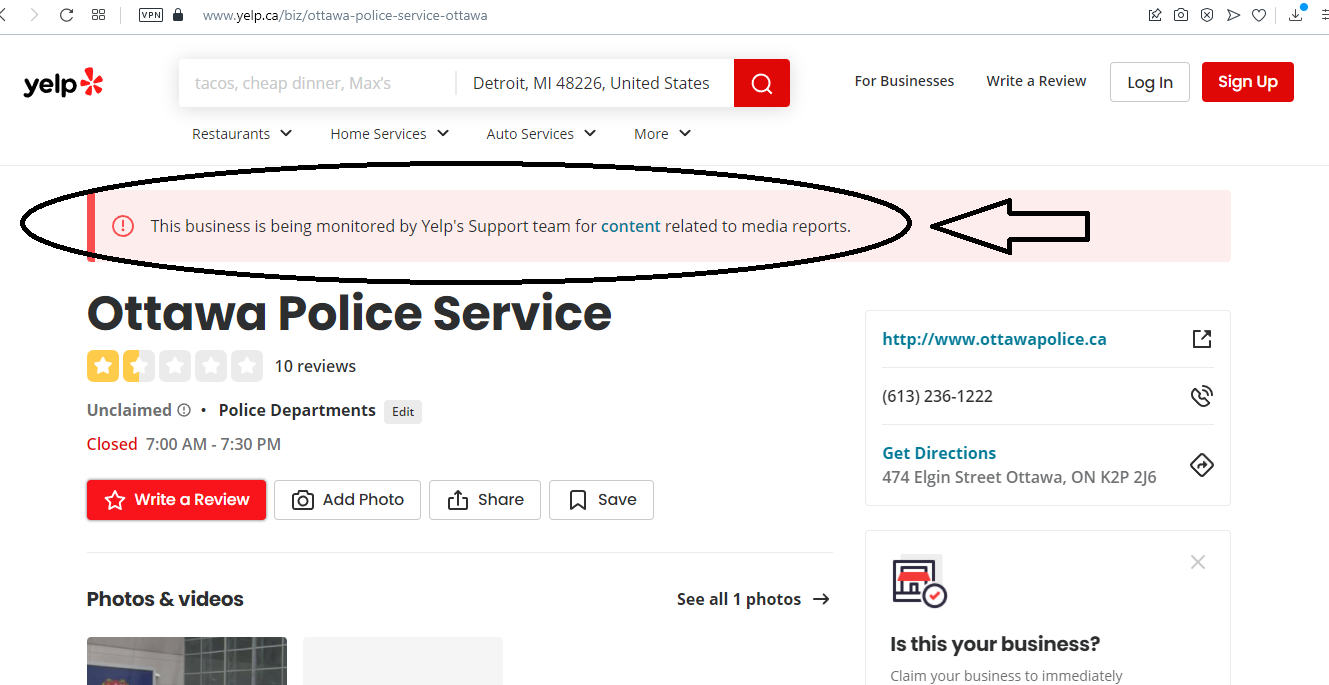This screenshot has height=685, width=1329.
Task: Click the storefront claim business icon
Action: [919, 581]
